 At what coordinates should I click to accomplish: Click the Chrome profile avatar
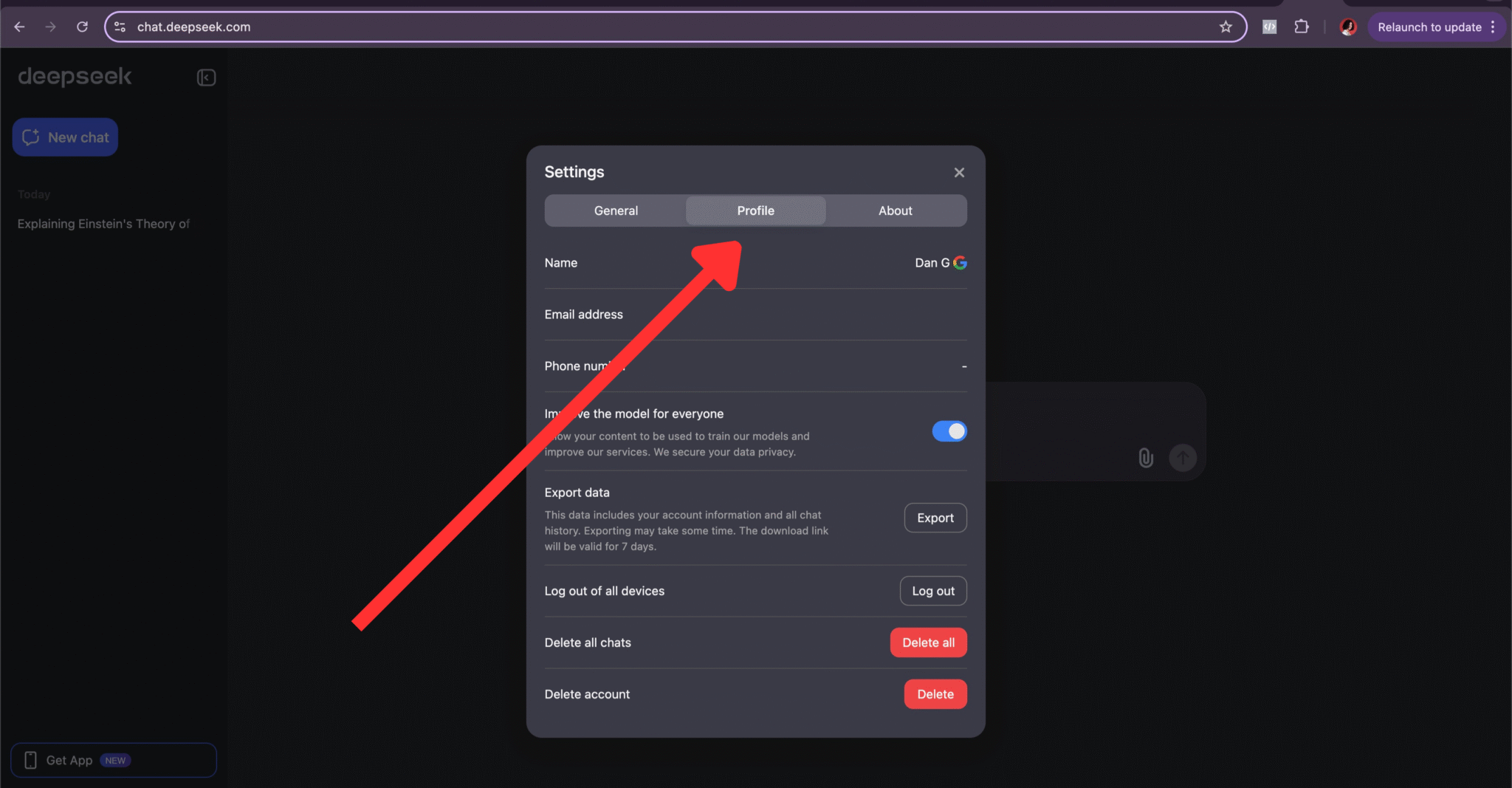(1347, 27)
